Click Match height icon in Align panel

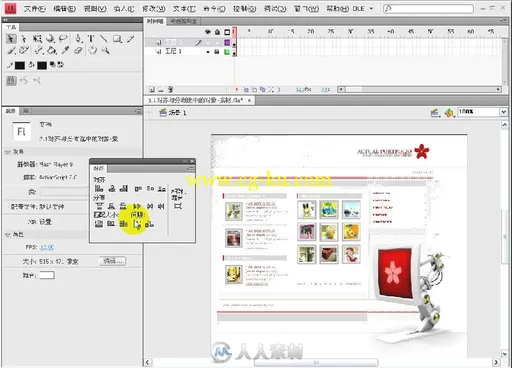coord(111,224)
